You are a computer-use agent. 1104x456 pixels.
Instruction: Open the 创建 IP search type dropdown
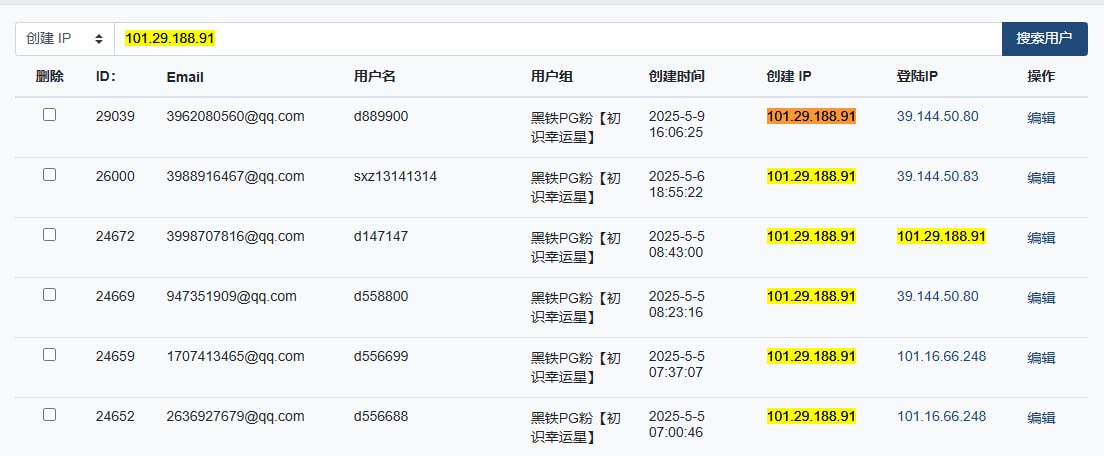point(65,39)
